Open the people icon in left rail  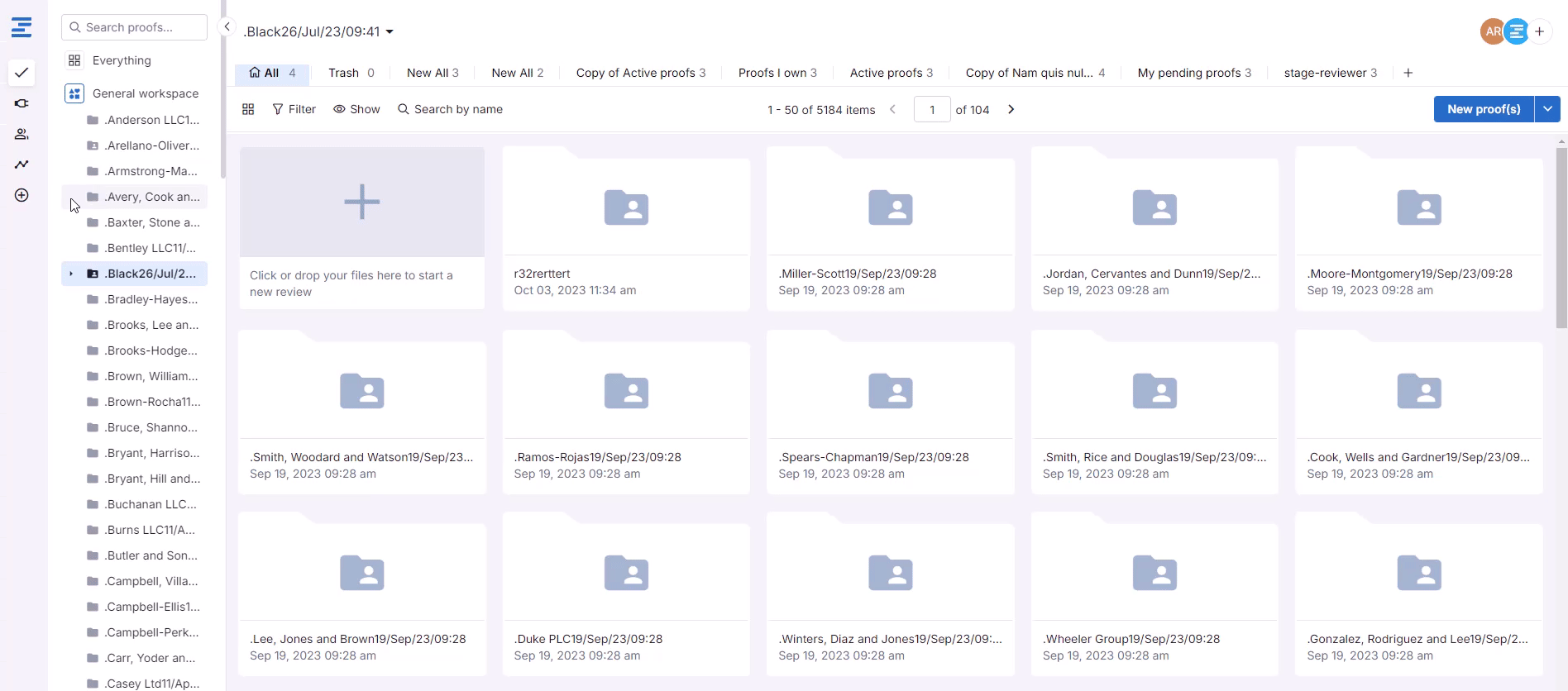pos(22,134)
